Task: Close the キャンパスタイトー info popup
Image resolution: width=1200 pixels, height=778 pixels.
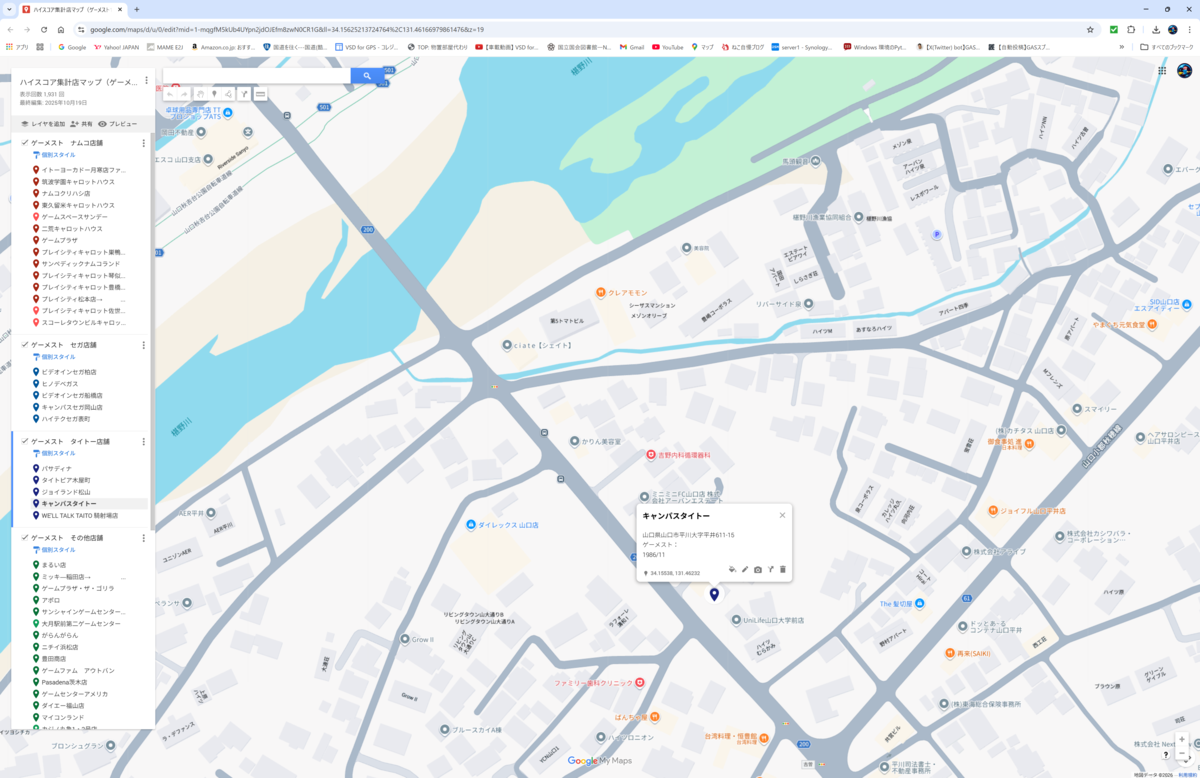Action: tap(782, 515)
